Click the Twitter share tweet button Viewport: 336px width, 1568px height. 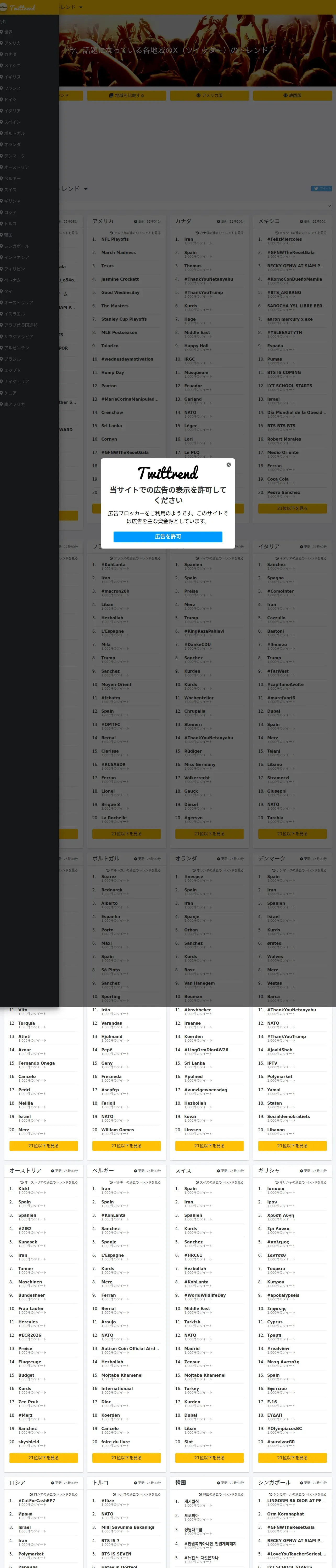pyautogui.click(x=321, y=189)
